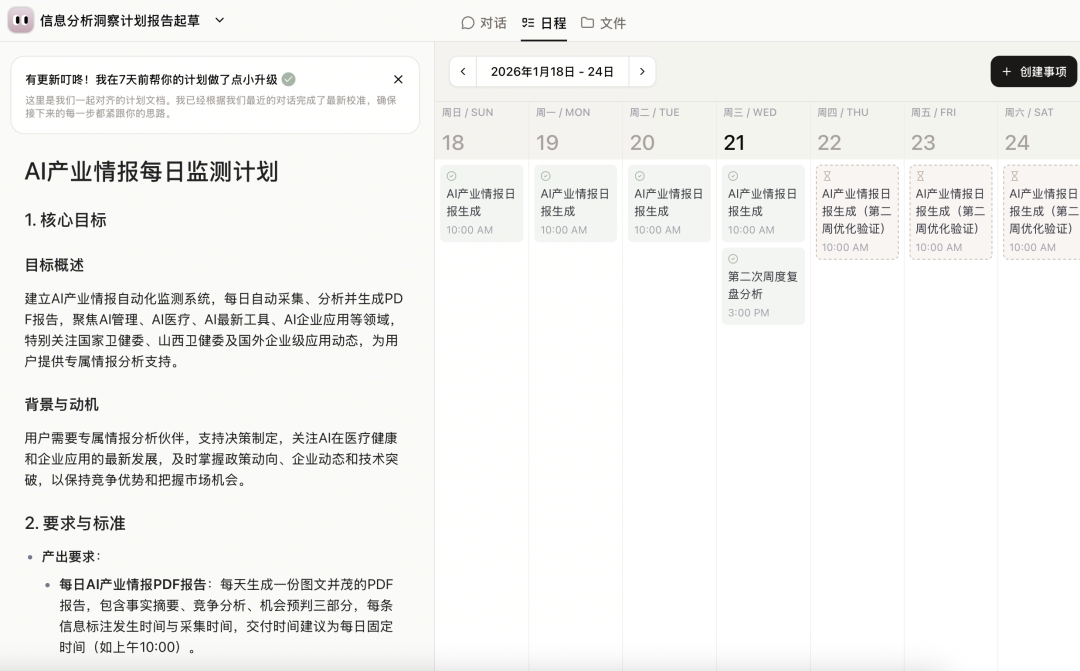Click the 对话 chat bubble icon
The image size is (1080, 671).
coord(468,23)
